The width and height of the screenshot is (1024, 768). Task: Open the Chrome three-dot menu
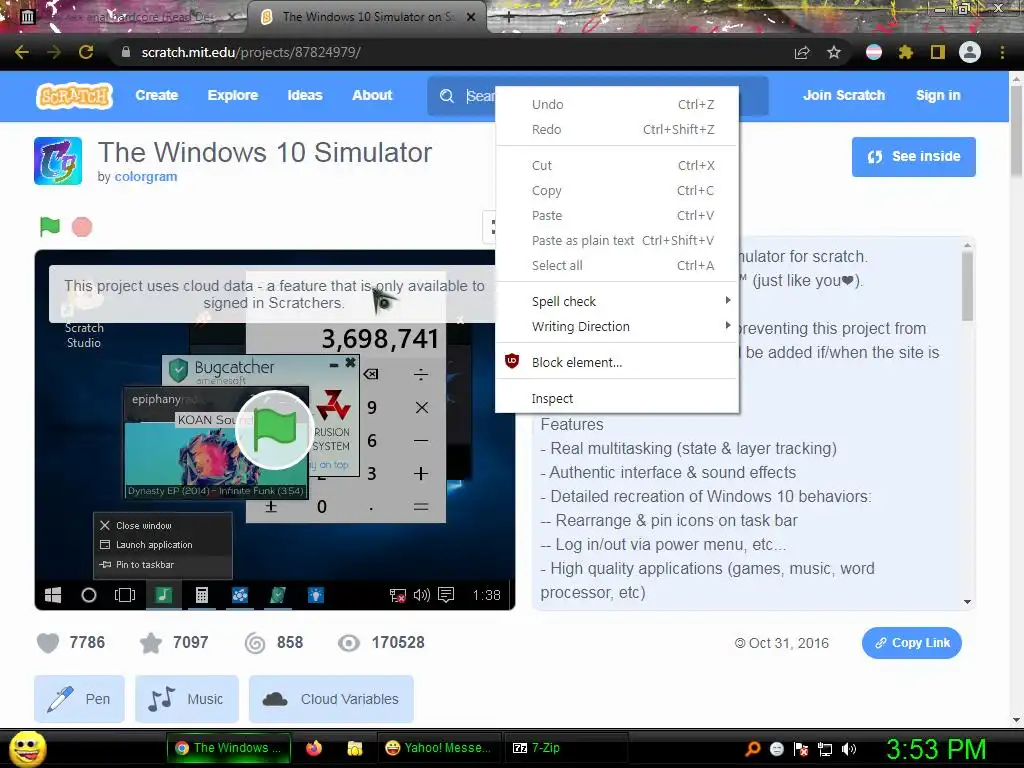[1002, 52]
